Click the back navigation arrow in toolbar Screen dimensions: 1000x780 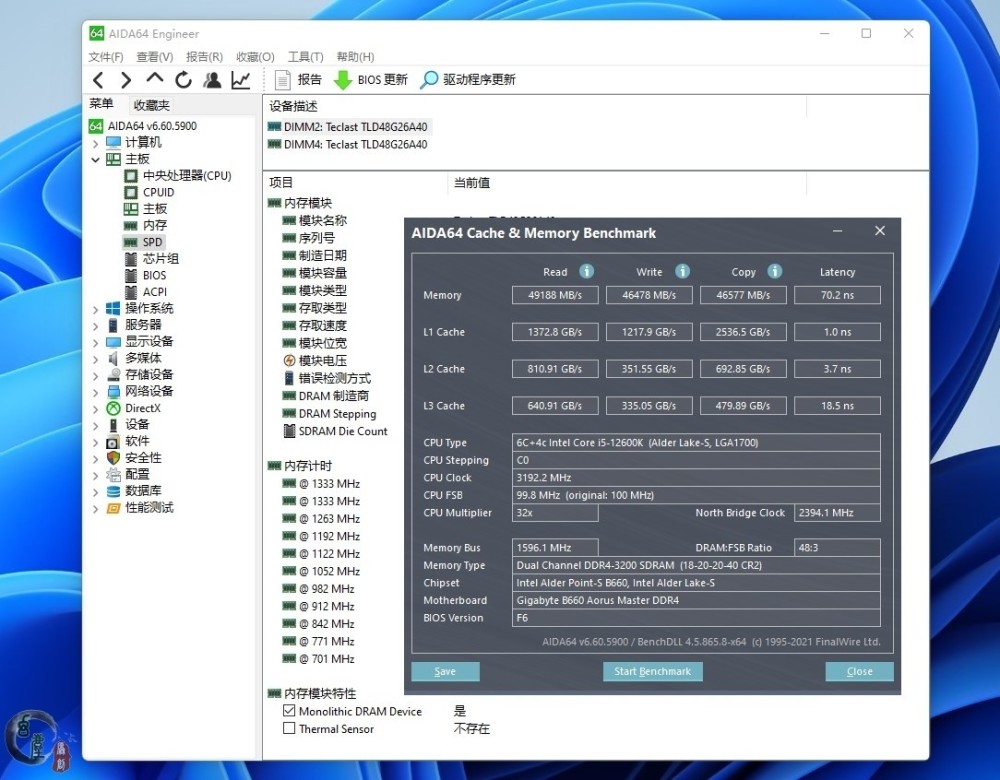[98, 80]
